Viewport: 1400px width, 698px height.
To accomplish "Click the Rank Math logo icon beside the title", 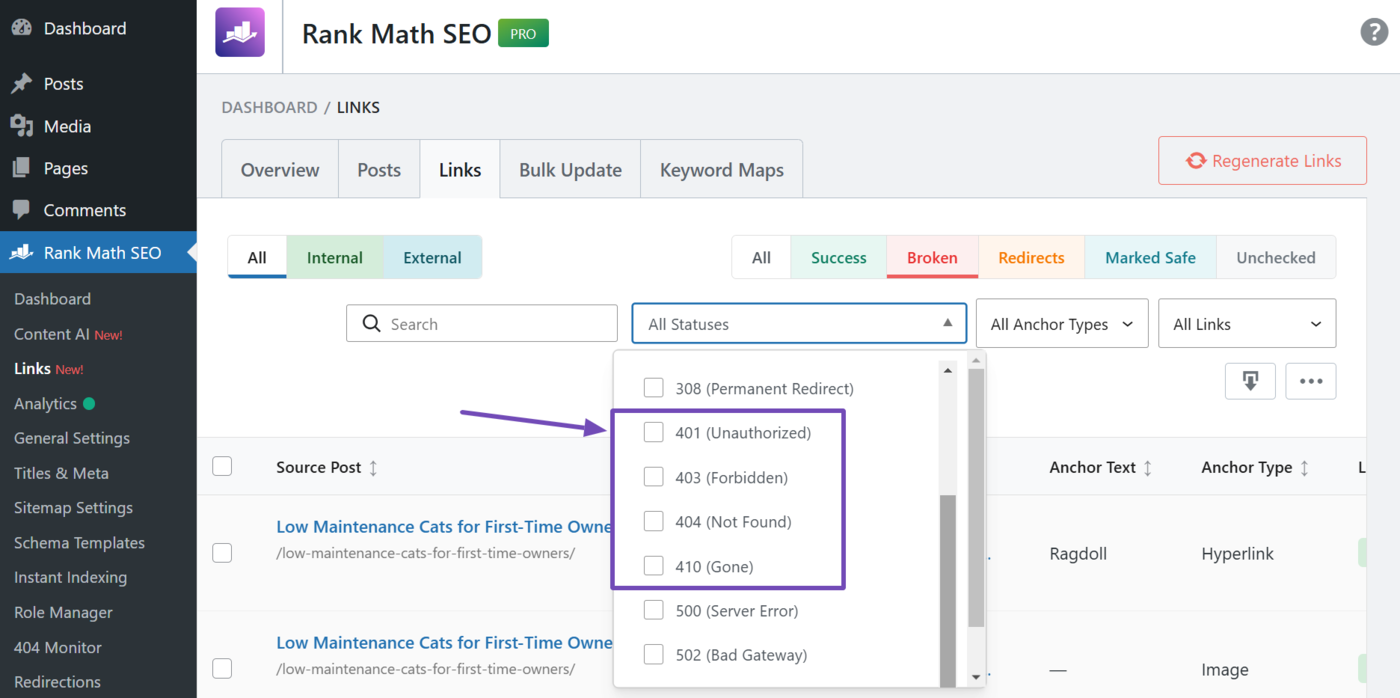I will click(239, 32).
